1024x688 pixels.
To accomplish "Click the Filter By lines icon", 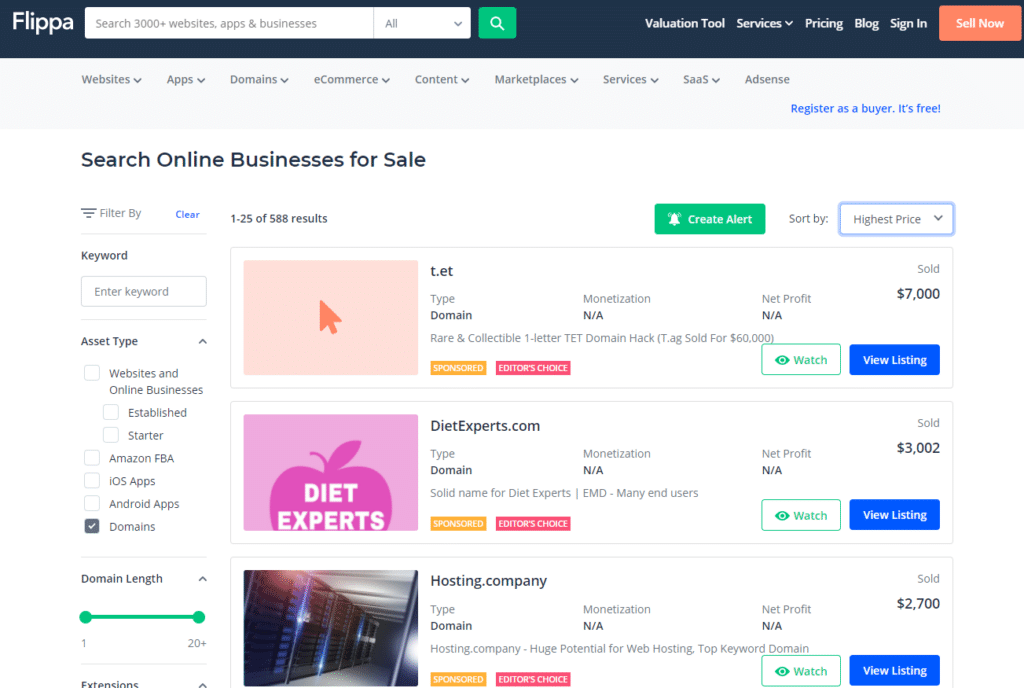I will [x=88, y=213].
